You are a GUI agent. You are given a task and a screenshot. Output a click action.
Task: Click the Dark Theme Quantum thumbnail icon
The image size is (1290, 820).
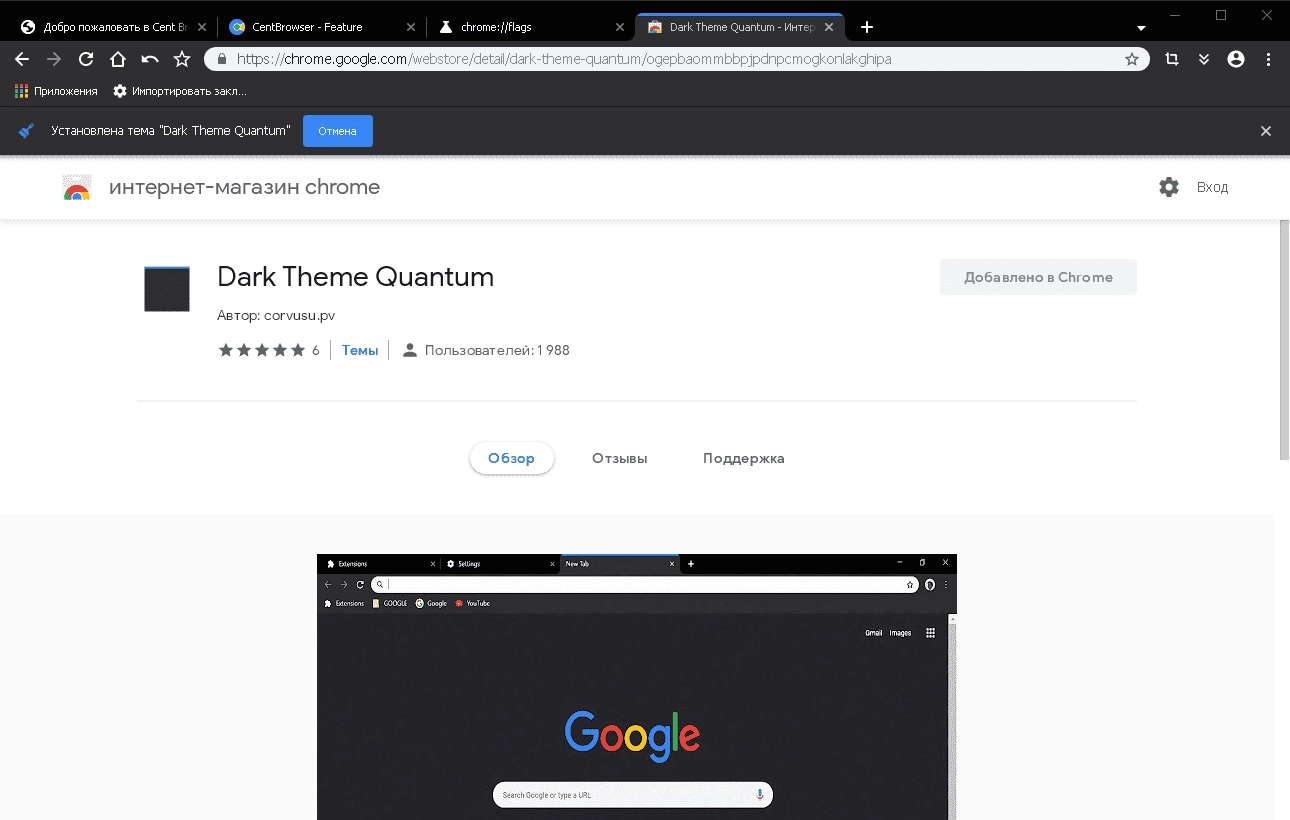167,289
